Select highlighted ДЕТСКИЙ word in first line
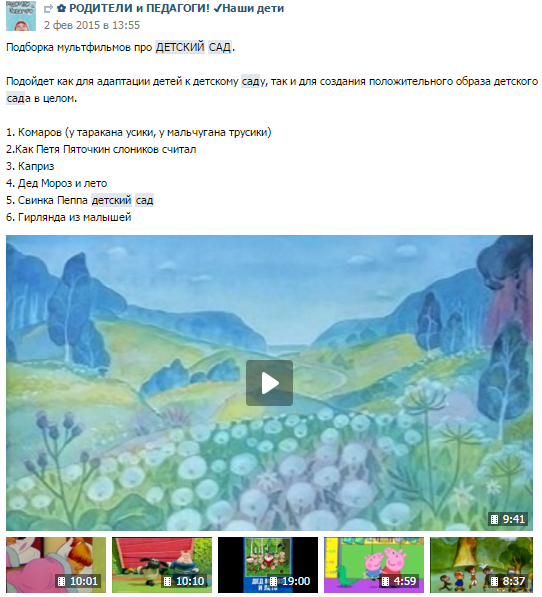542x597 pixels. pyautogui.click(x=180, y=48)
